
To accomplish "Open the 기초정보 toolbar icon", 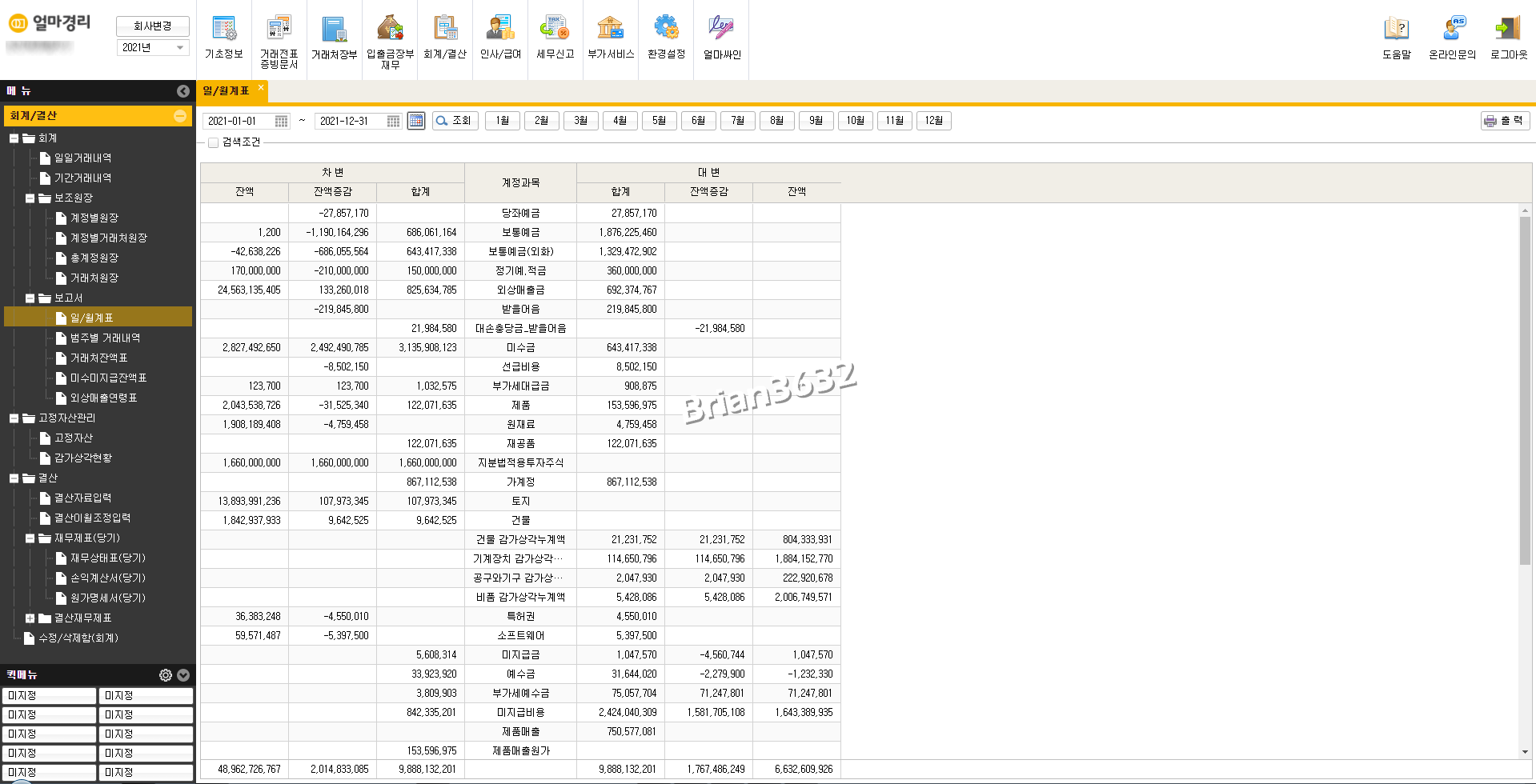I will click(224, 38).
